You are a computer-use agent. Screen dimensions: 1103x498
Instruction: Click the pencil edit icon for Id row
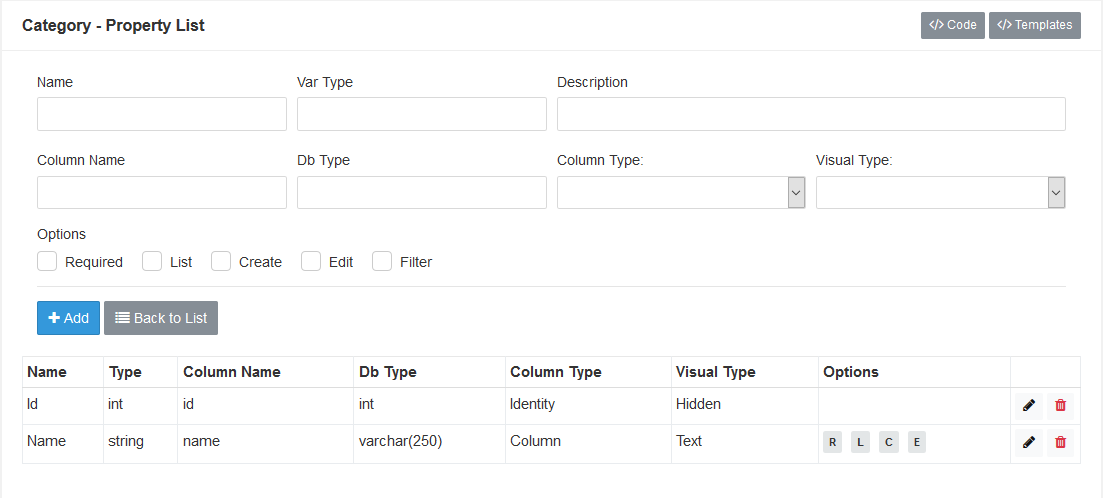pyautogui.click(x=1028, y=405)
